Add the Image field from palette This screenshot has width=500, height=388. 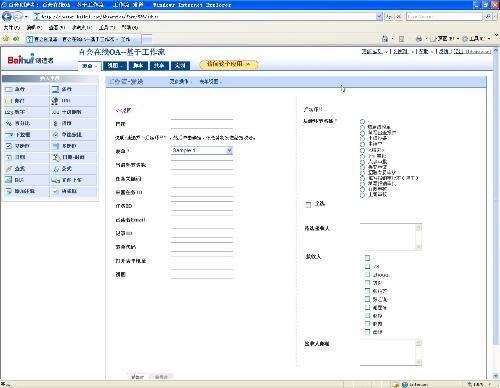(x=9, y=180)
